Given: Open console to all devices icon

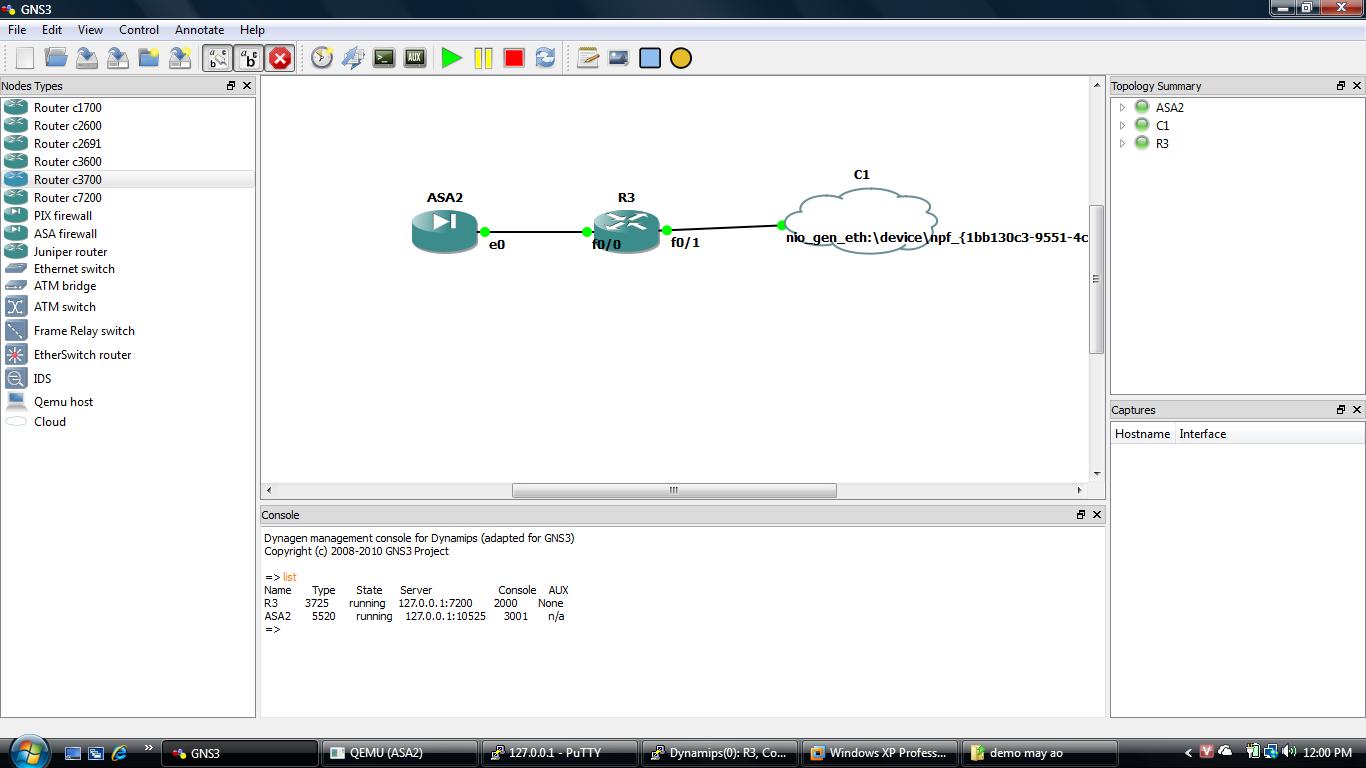Looking at the screenshot, I should click(x=384, y=58).
